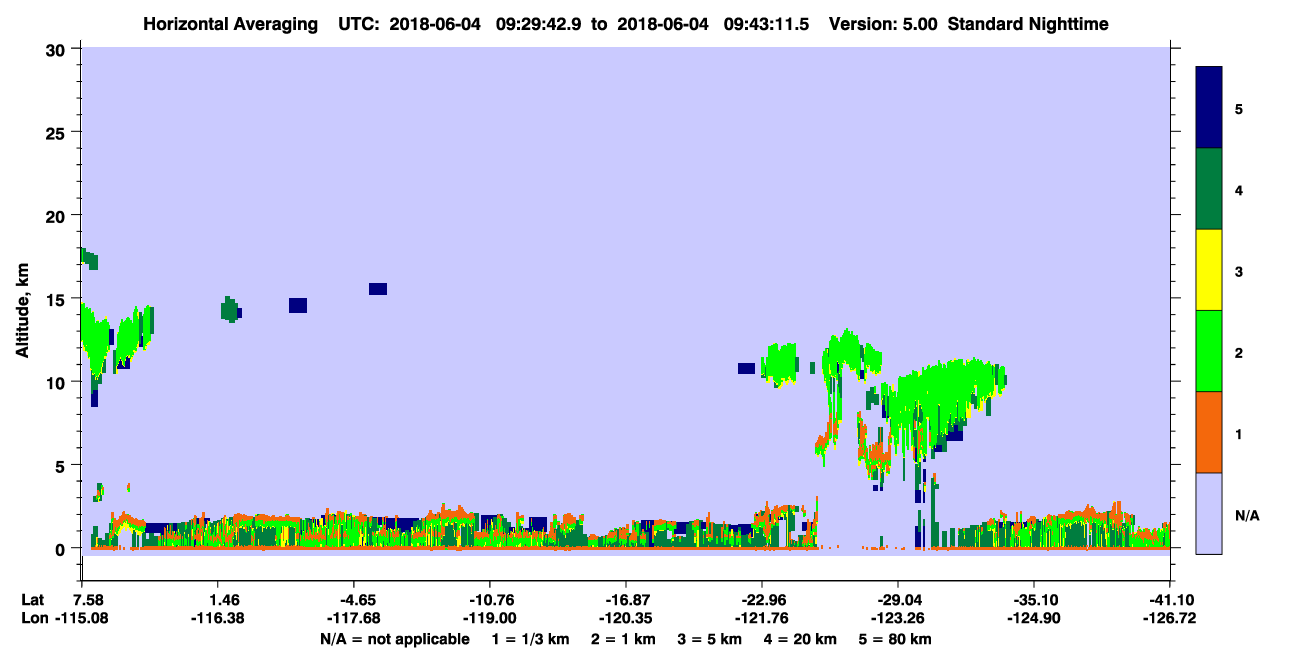This screenshot has width=1300, height=667.
Task: Click the orange colorbar segment labeled 1
Action: (1209, 432)
